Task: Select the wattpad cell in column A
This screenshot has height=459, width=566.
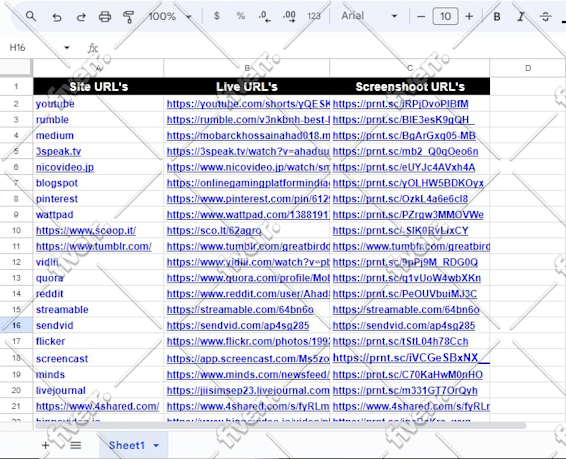Action: click(x=98, y=215)
